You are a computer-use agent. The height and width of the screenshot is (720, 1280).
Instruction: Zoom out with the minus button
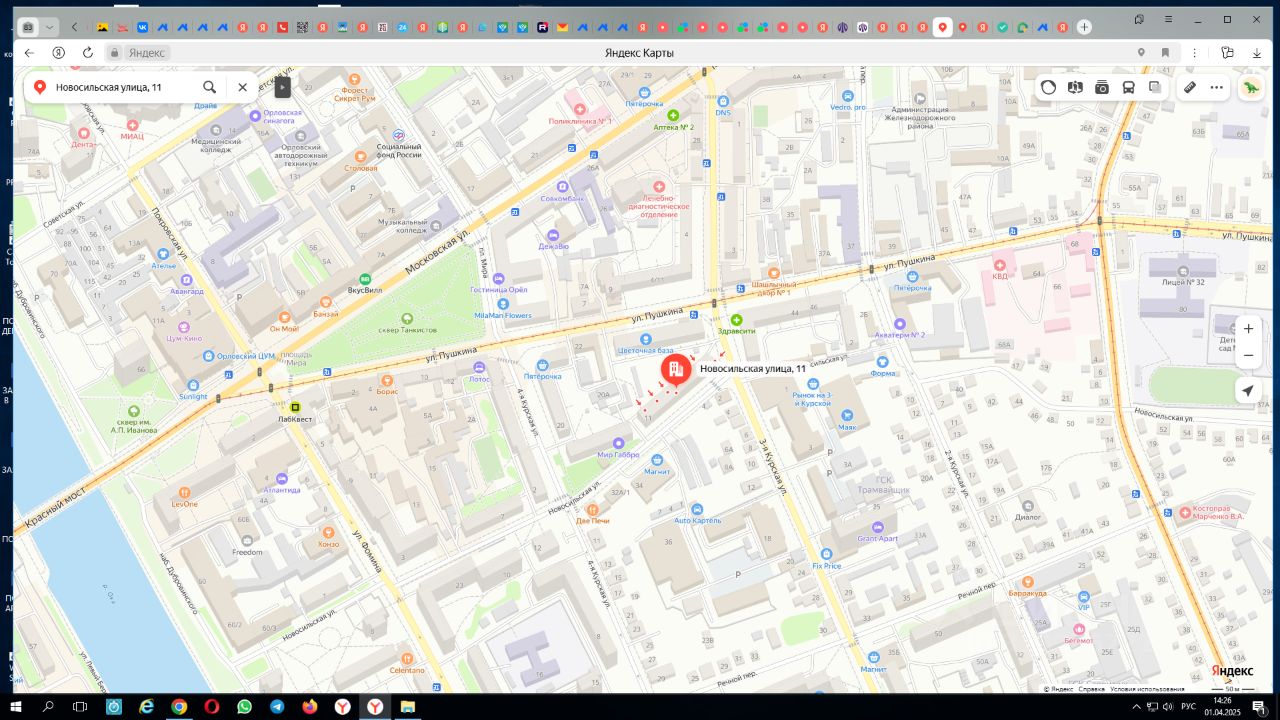coord(1248,355)
